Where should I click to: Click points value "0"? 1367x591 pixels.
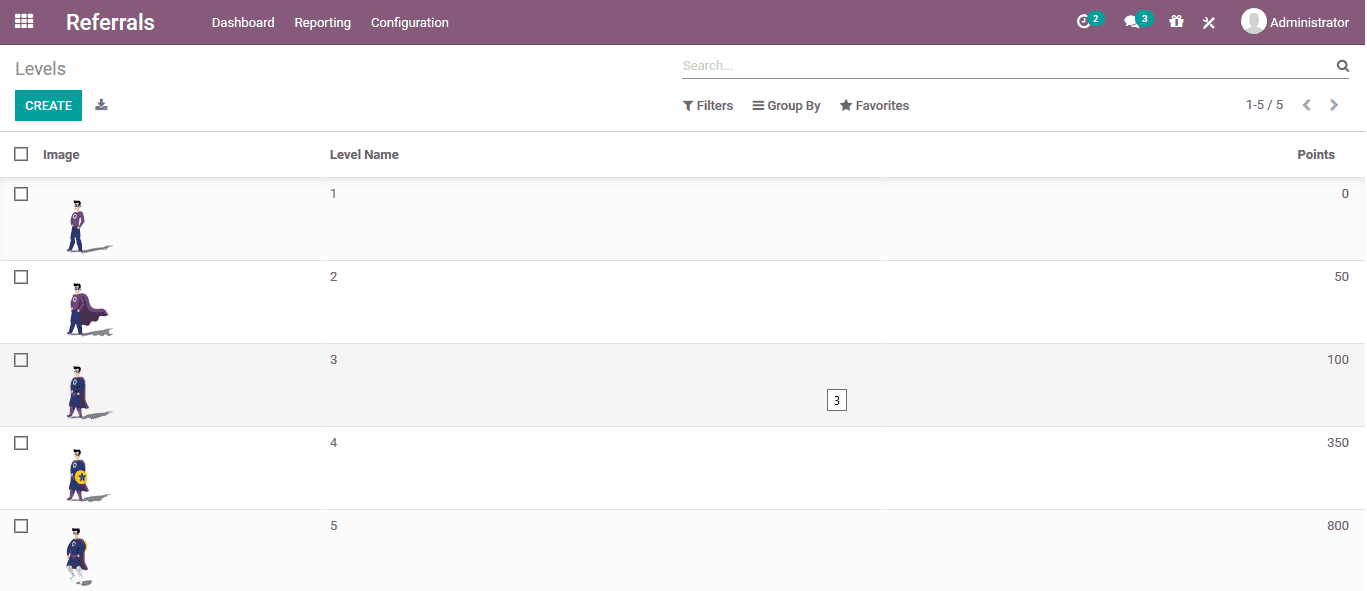pyautogui.click(x=1345, y=194)
